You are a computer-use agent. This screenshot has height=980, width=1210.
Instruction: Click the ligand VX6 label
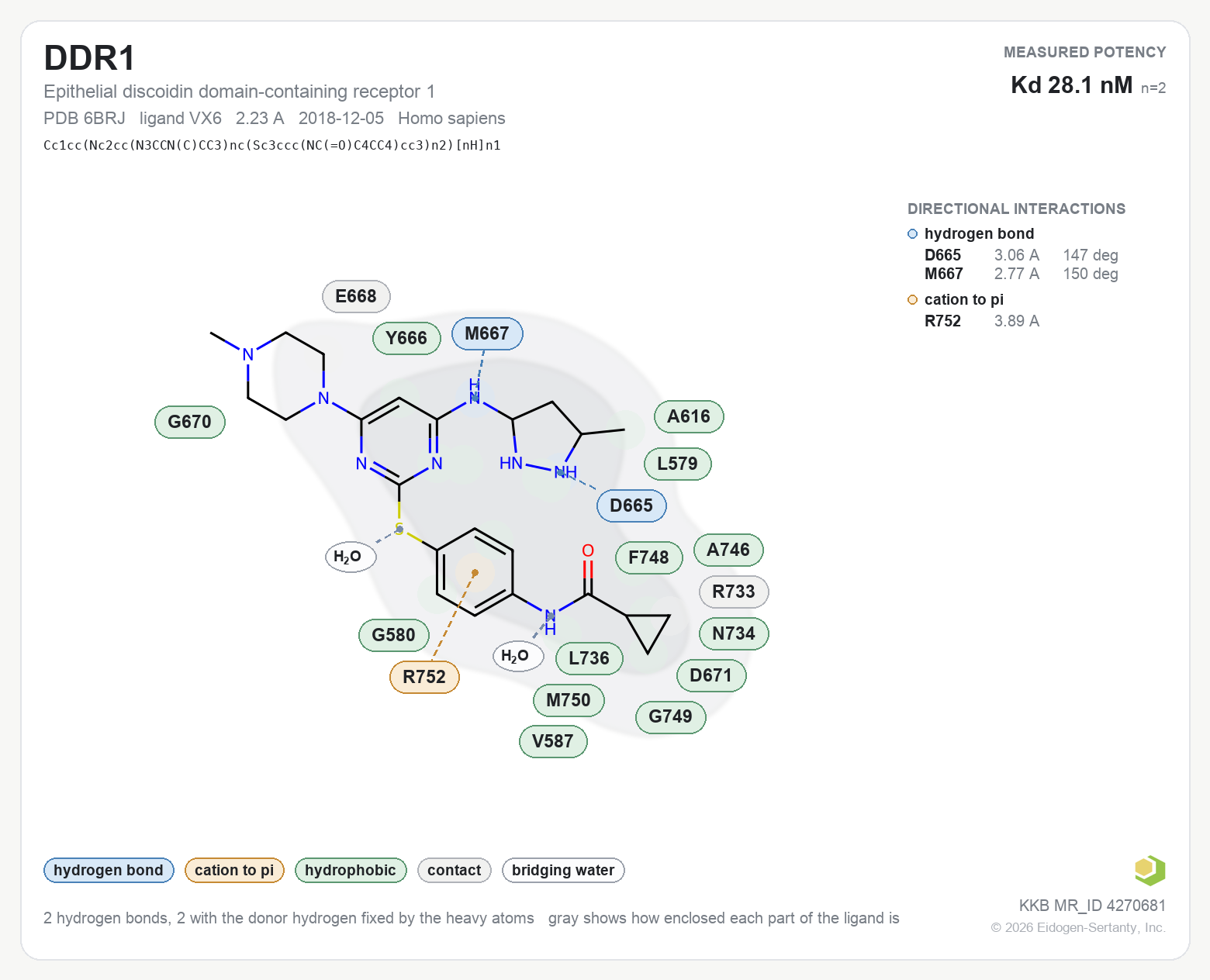[x=181, y=119]
